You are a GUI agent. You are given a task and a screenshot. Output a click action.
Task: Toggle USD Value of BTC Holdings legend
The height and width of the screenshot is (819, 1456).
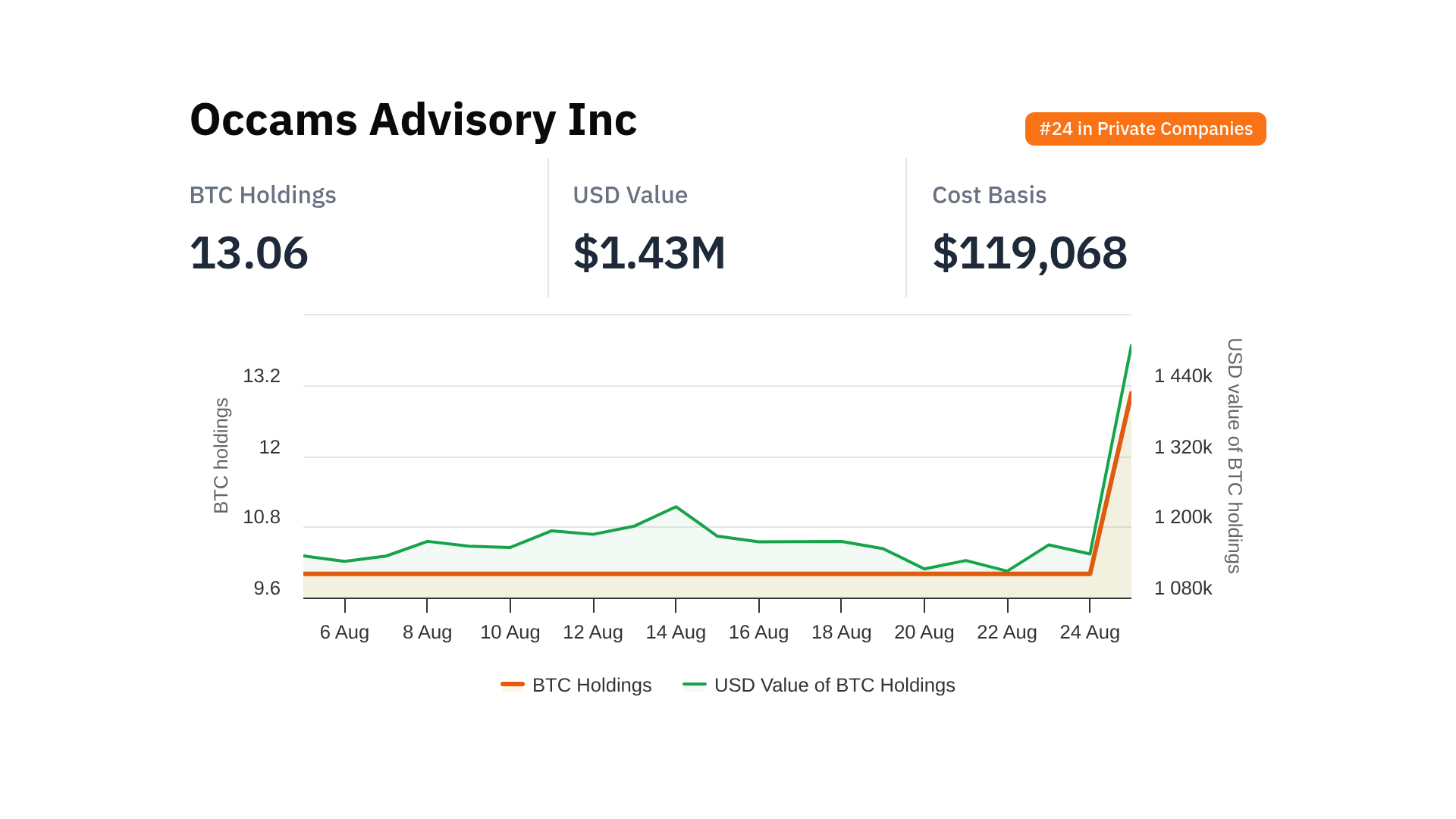pos(834,685)
